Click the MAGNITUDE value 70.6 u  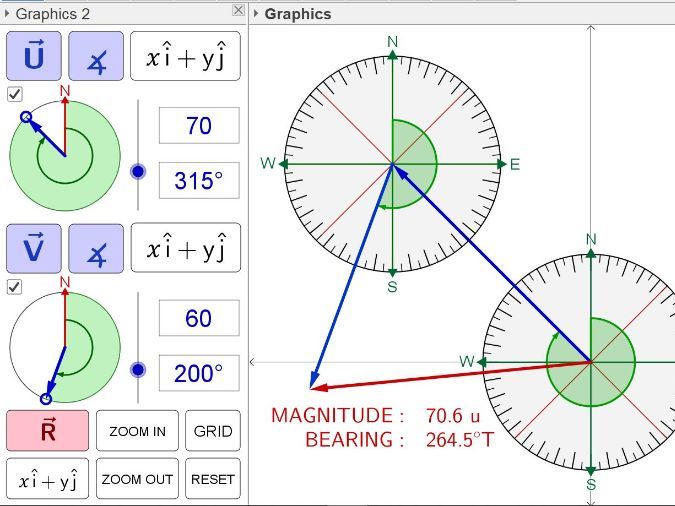[x=452, y=416]
